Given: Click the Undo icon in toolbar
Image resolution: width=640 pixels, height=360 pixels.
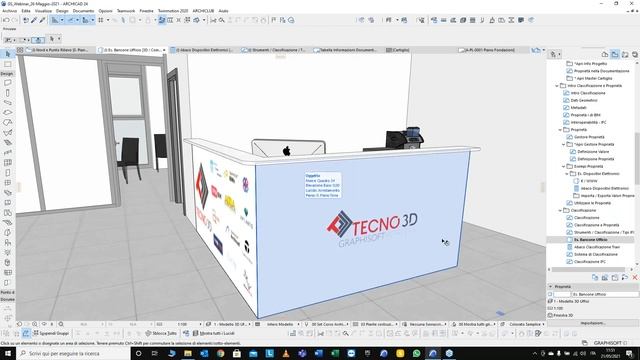Looking at the screenshot, I should click(6, 20).
